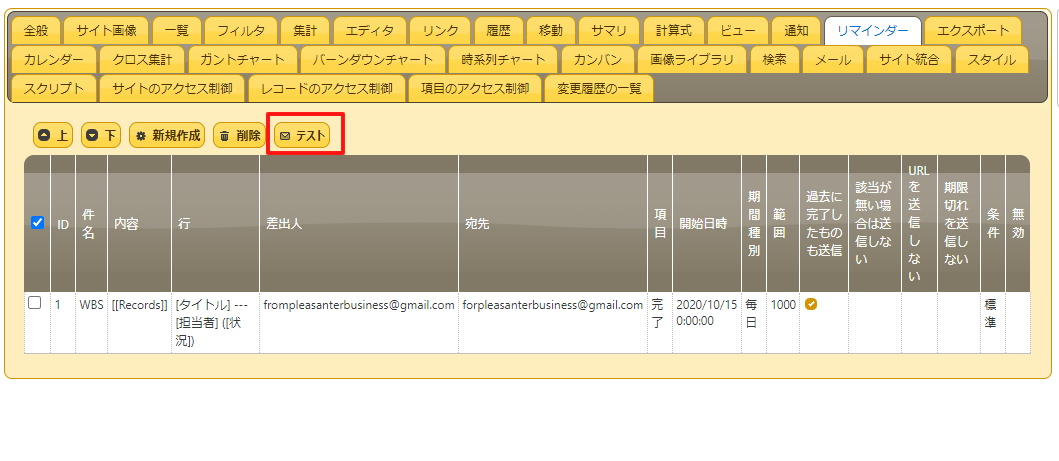Move the reminder up with 上 button
1059x461 pixels.
tap(53, 136)
